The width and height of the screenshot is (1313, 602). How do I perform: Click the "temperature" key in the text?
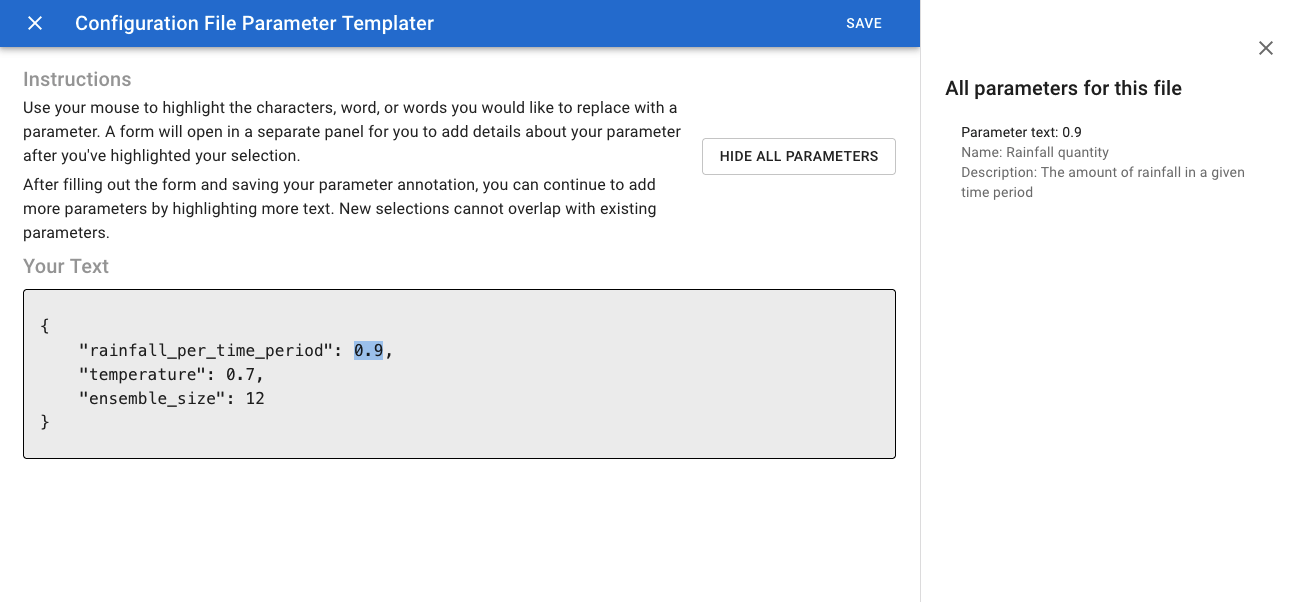point(143,374)
